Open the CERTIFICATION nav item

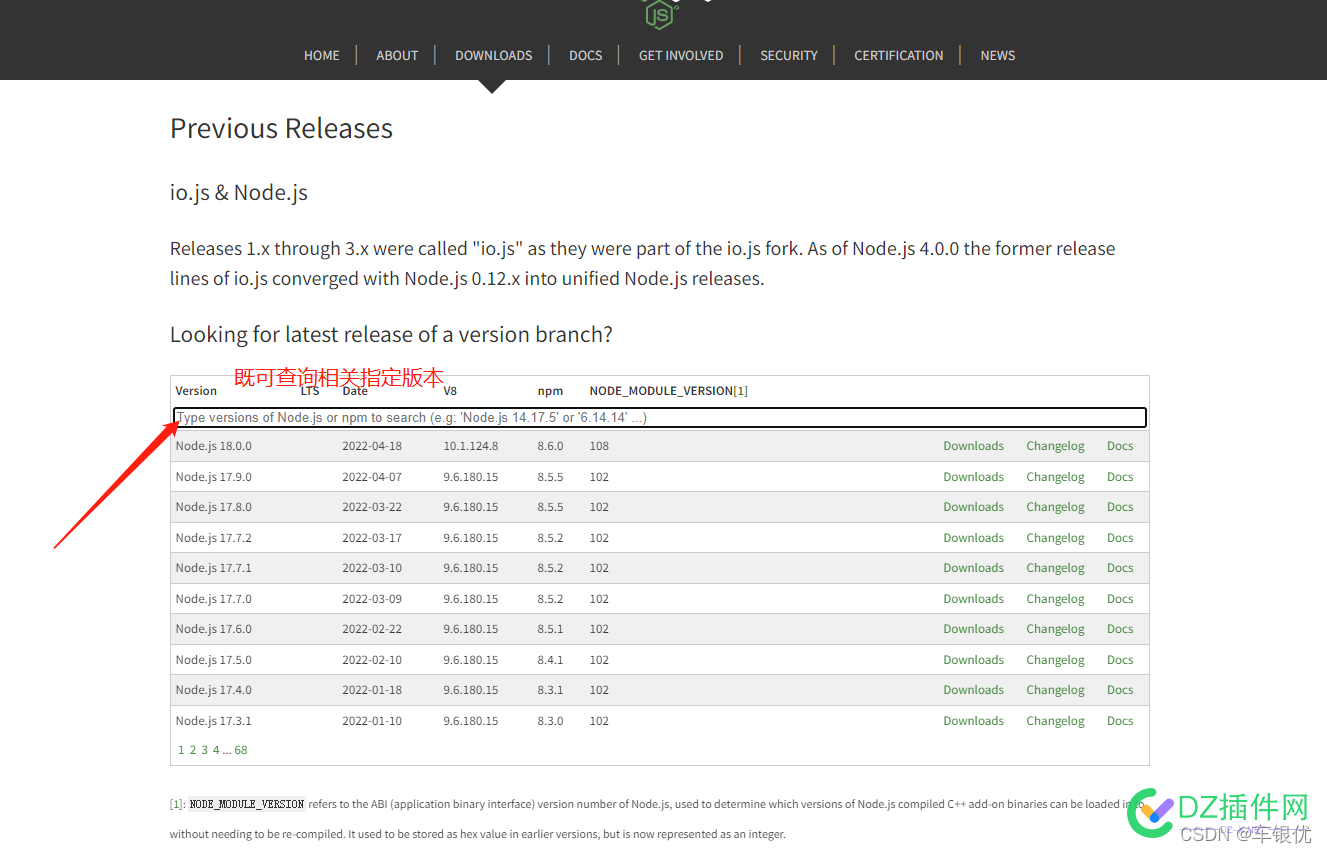899,56
